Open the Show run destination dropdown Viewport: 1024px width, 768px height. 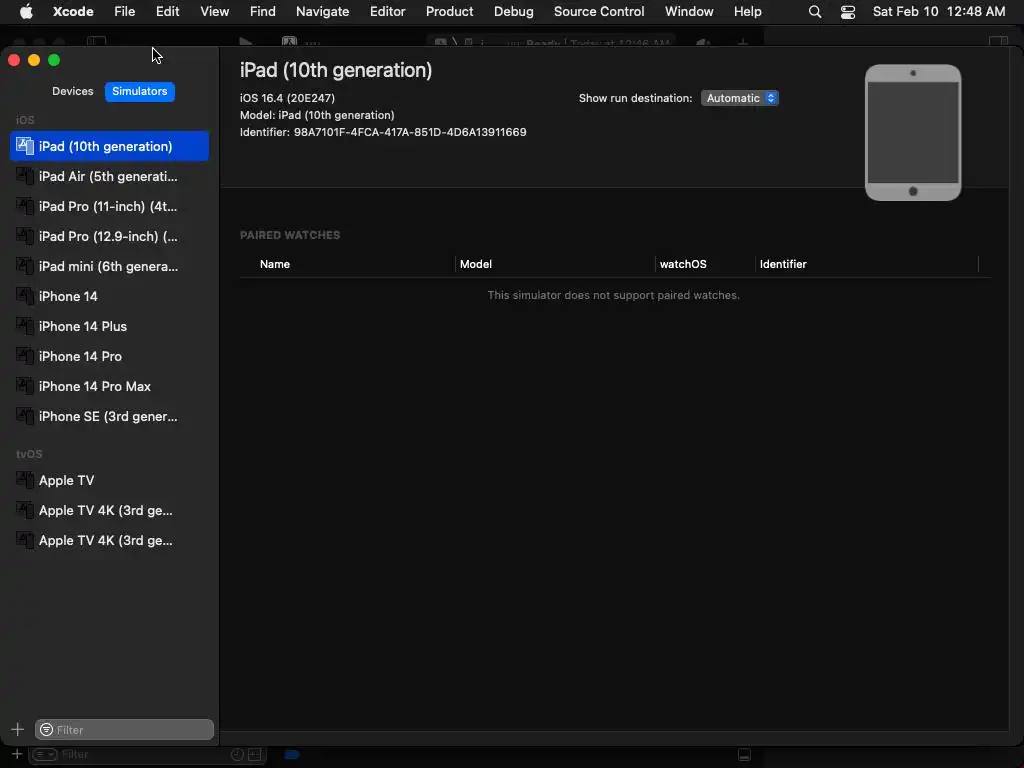(x=740, y=98)
